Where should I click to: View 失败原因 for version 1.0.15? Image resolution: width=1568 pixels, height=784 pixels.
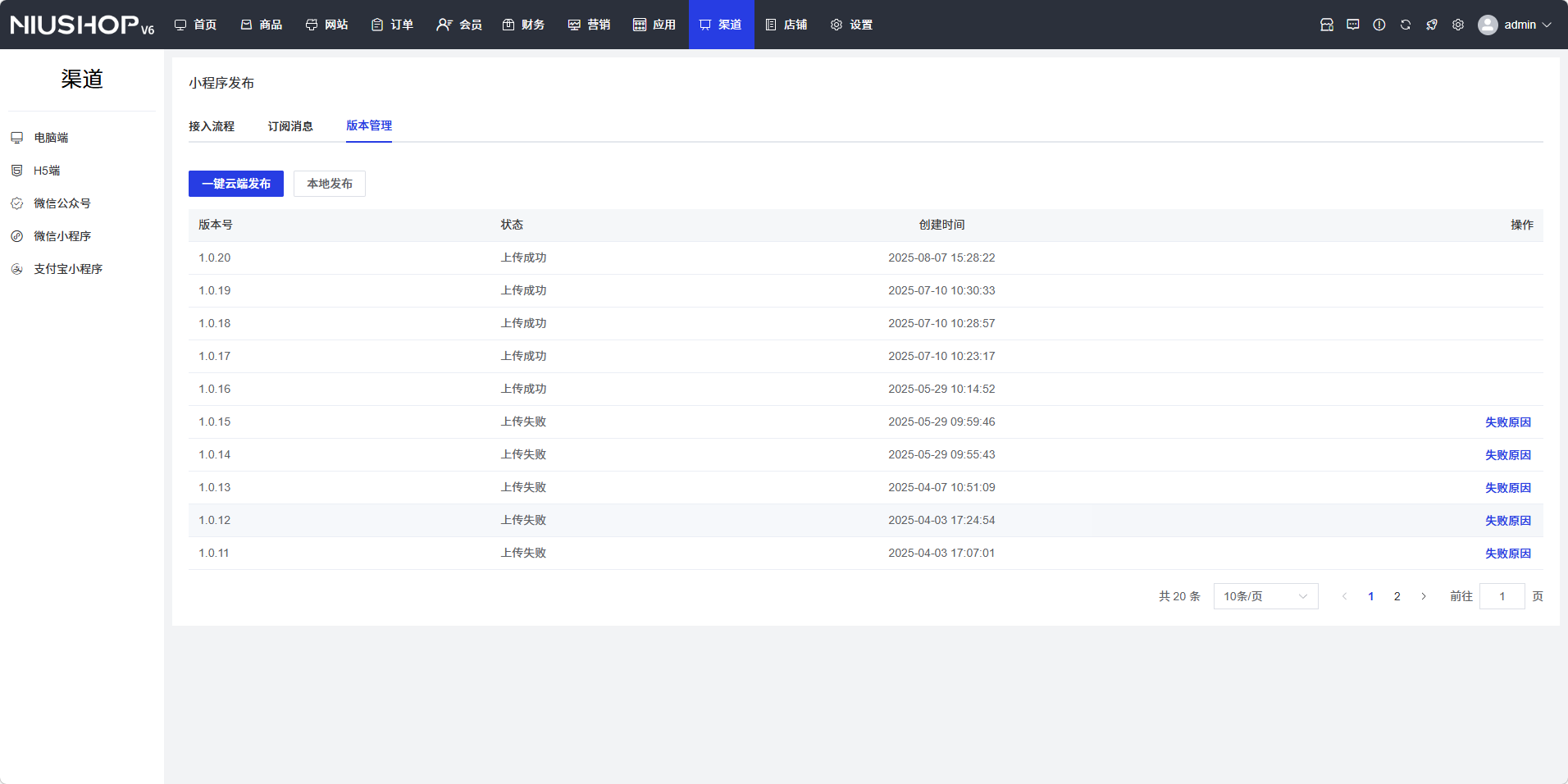click(1507, 422)
